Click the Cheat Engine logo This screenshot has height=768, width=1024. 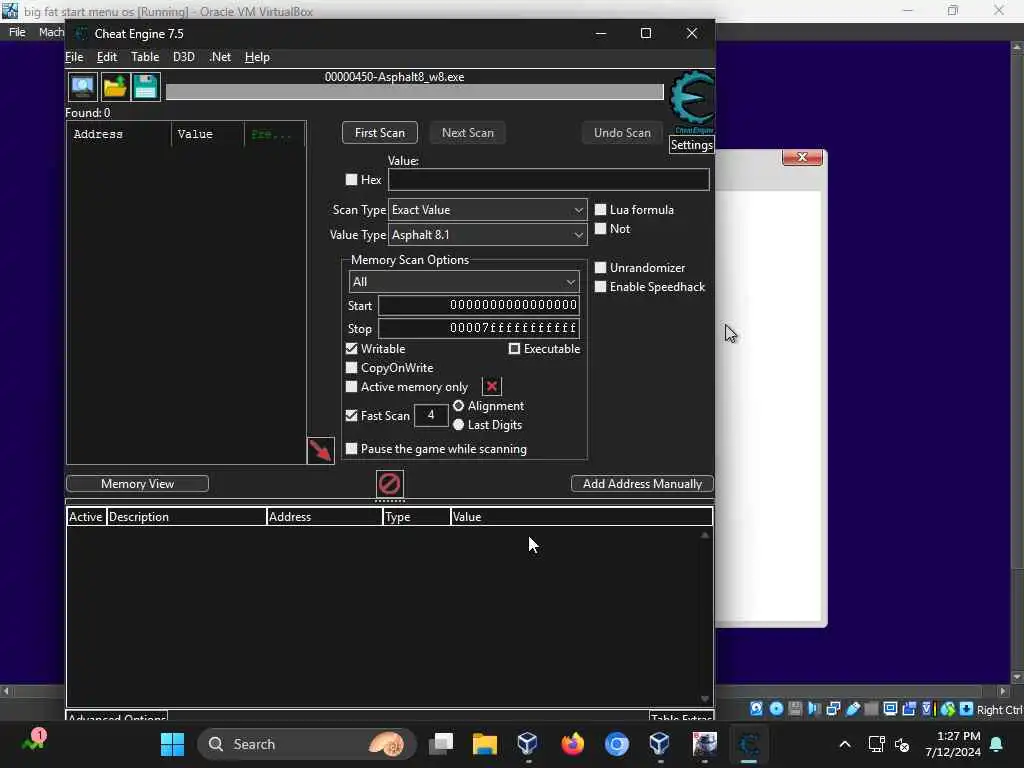click(x=692, y=99)
